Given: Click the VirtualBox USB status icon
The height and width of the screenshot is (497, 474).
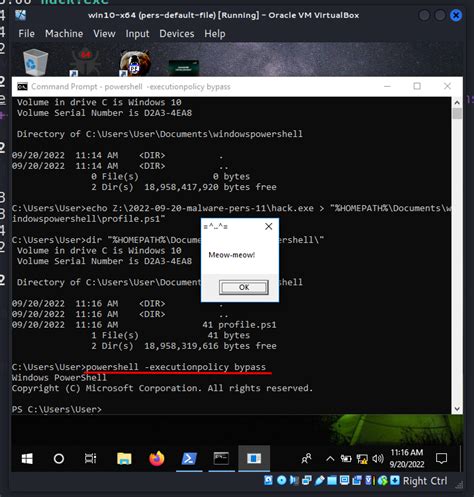Looking at the screenshot, I should (x=319, y=480).
